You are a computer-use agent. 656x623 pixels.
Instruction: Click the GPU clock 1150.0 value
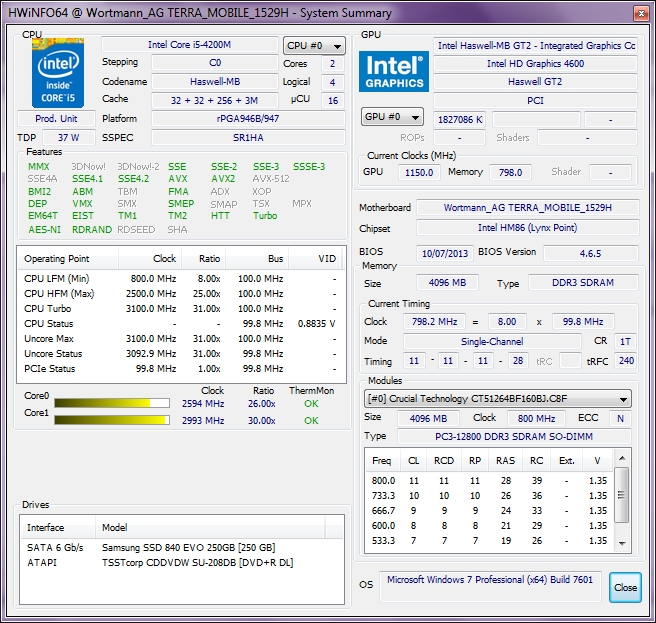(419, 172)
